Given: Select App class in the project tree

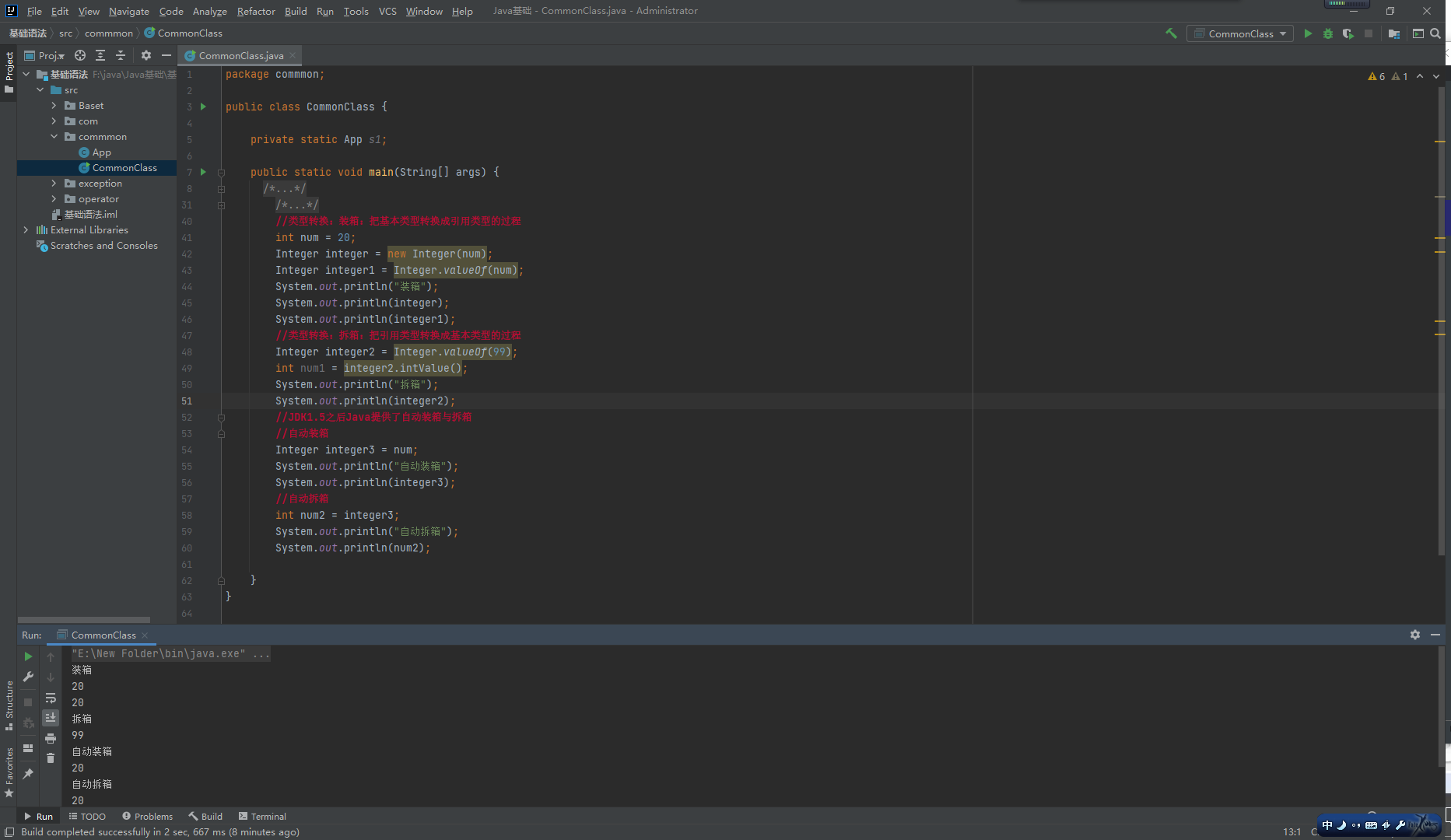Looking at the screenshot, I should 101,152.
